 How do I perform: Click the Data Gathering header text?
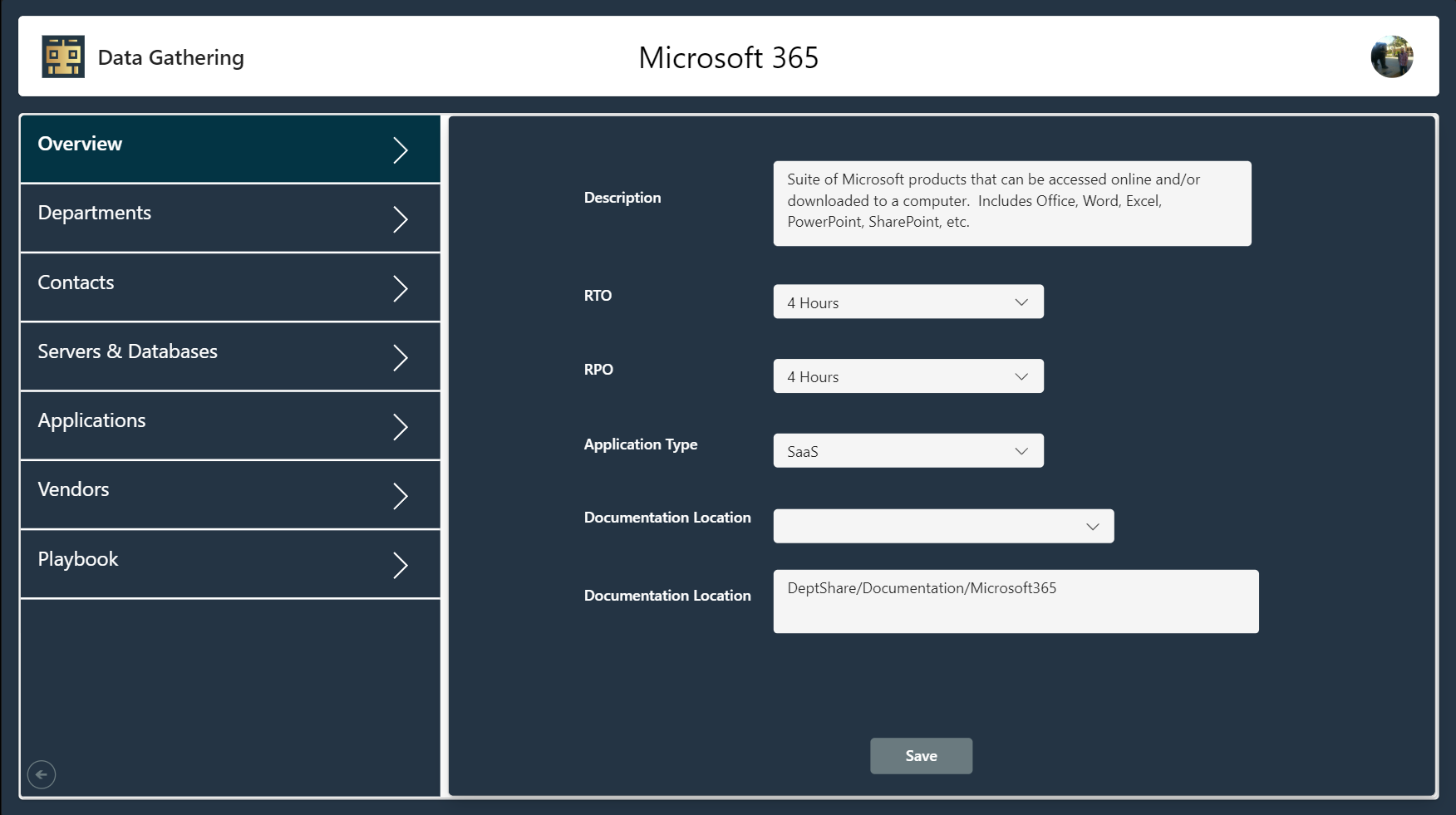(171, 57)
